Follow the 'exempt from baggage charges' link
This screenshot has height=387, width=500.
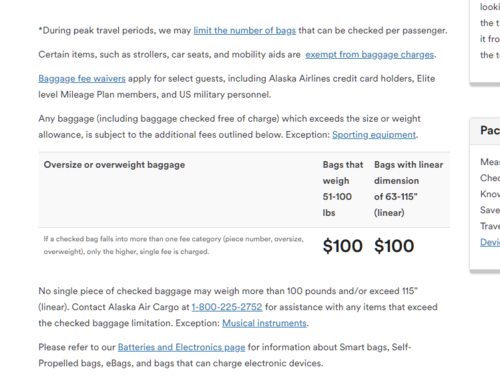coord(370,55)
